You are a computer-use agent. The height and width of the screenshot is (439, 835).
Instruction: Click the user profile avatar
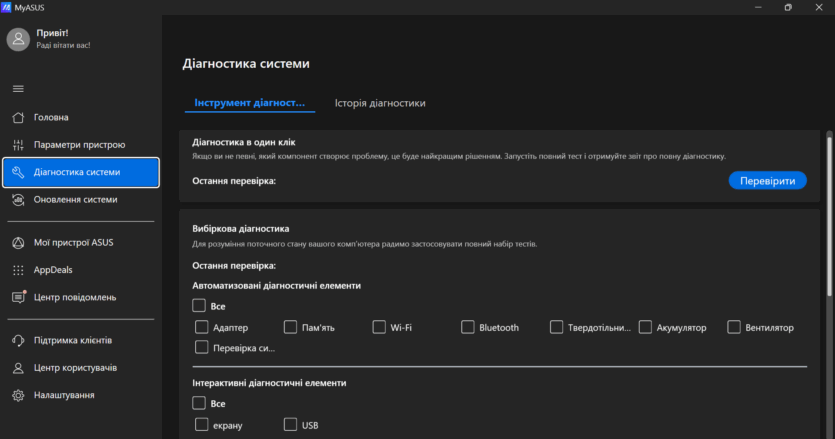point(18,38)
